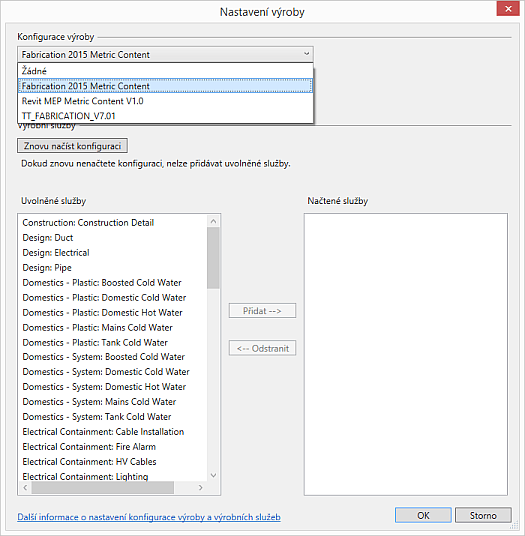Confirm the dialog with OK

point(423,515)
